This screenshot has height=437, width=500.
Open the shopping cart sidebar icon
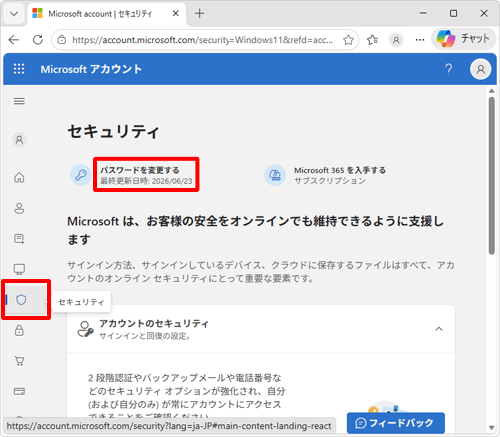pyautogui.click(x=19, y=361)
